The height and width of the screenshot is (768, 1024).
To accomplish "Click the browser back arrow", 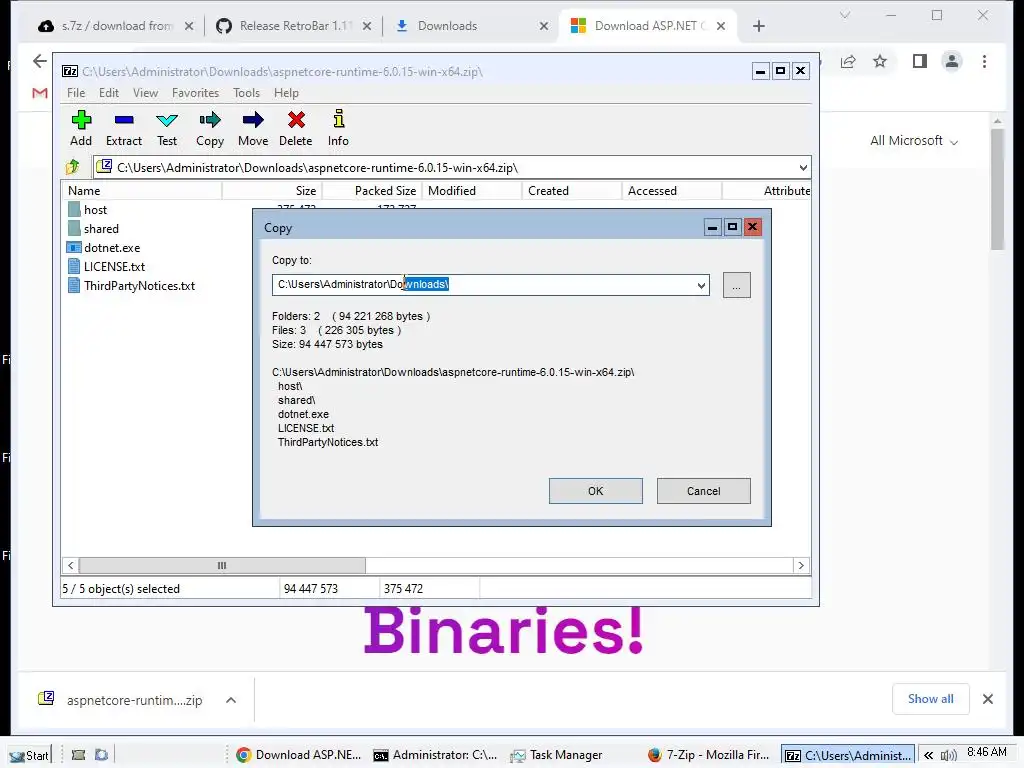I will click(40, 61).
